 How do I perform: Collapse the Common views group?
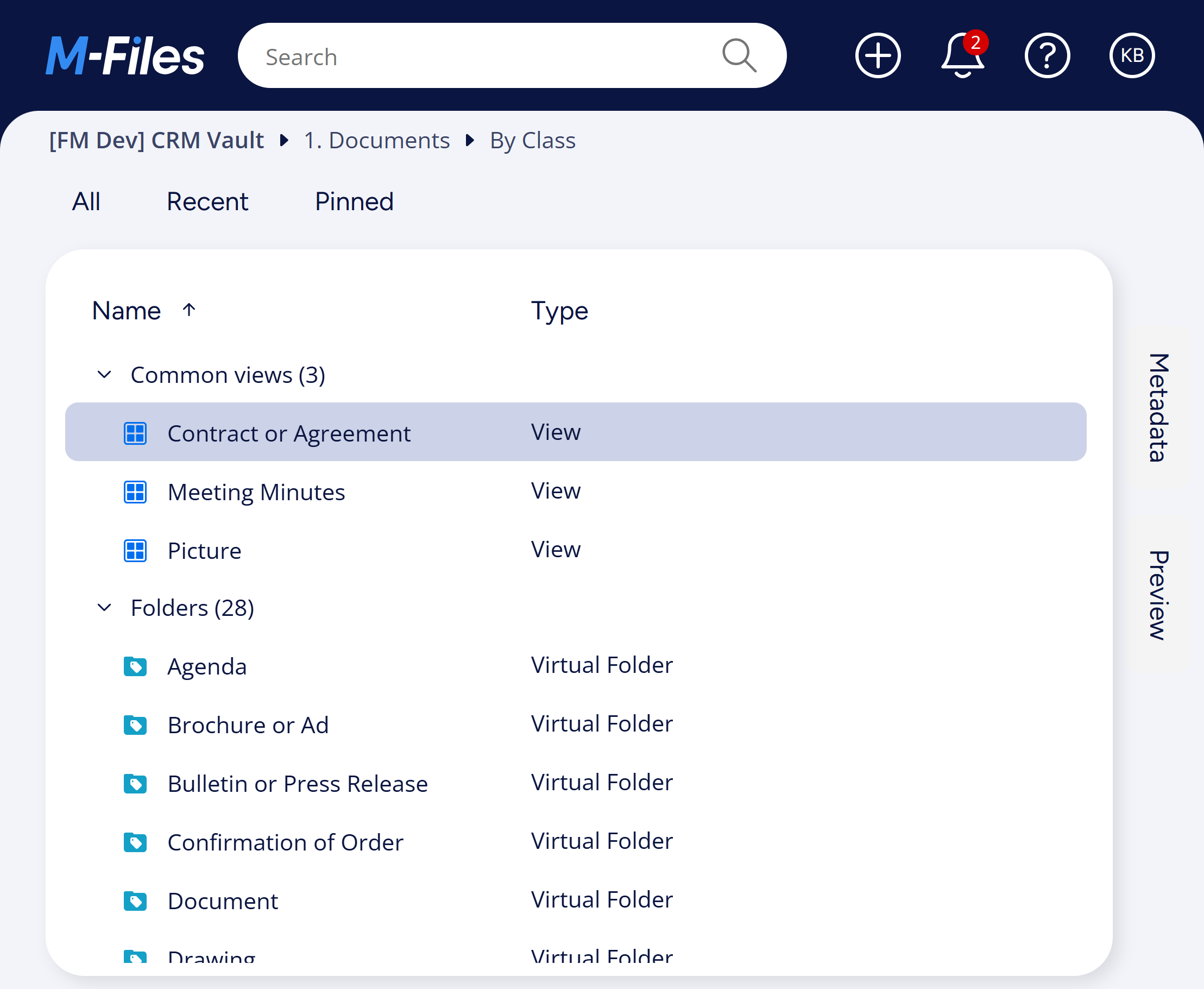pos(104,375)
